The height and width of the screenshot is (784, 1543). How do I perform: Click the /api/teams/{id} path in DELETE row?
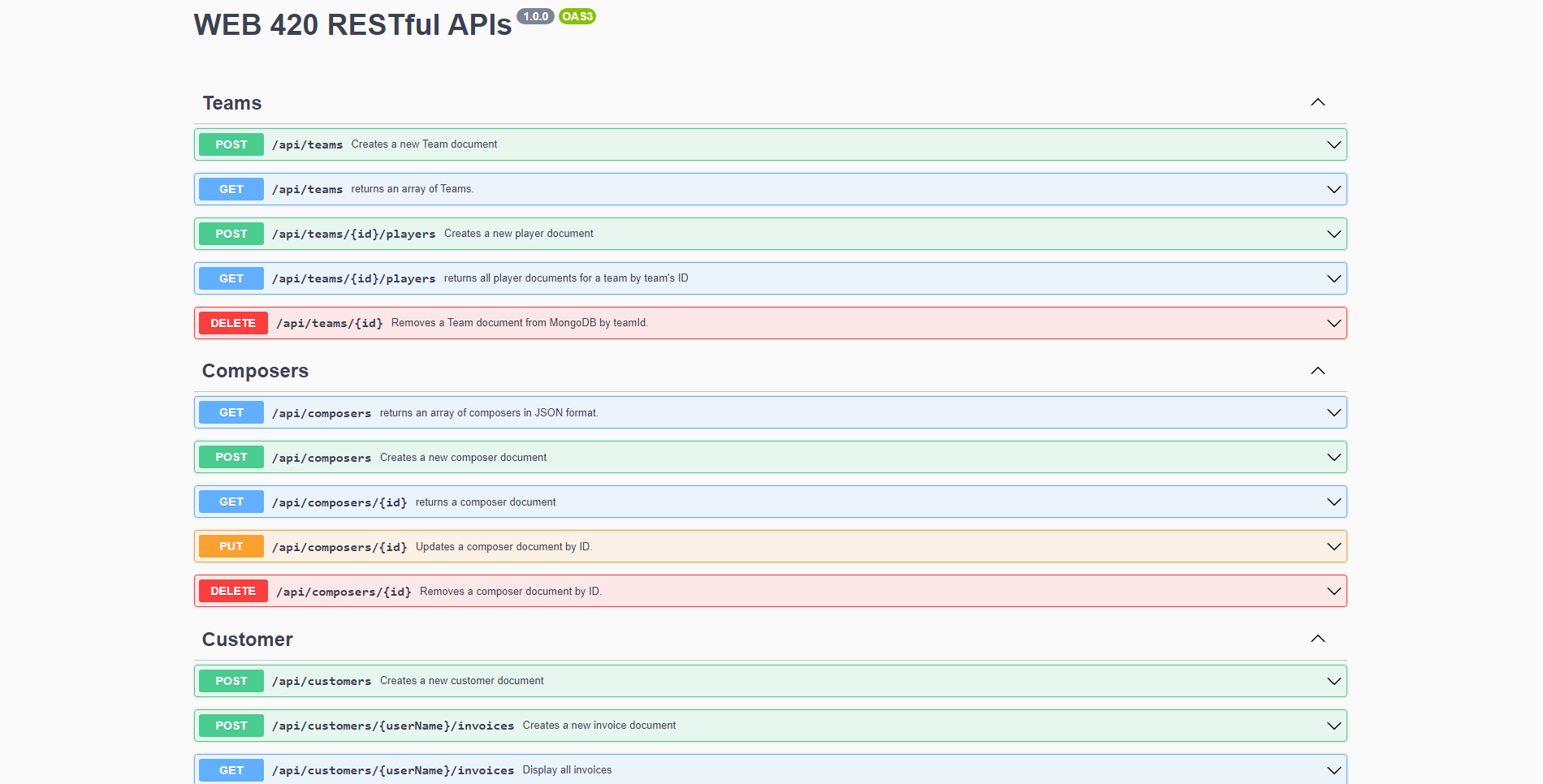click(330, 323)
